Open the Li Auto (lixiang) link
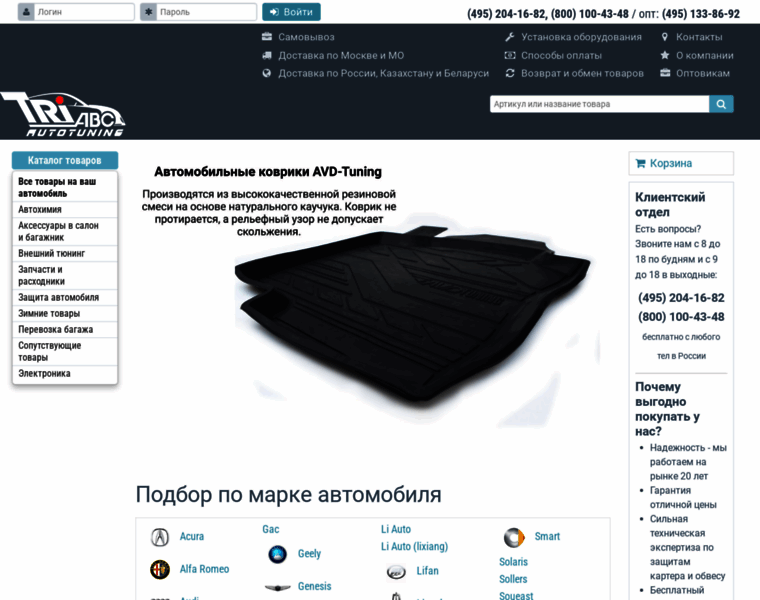The width and height of the screenshot is (760, 600). click(414, 547)
